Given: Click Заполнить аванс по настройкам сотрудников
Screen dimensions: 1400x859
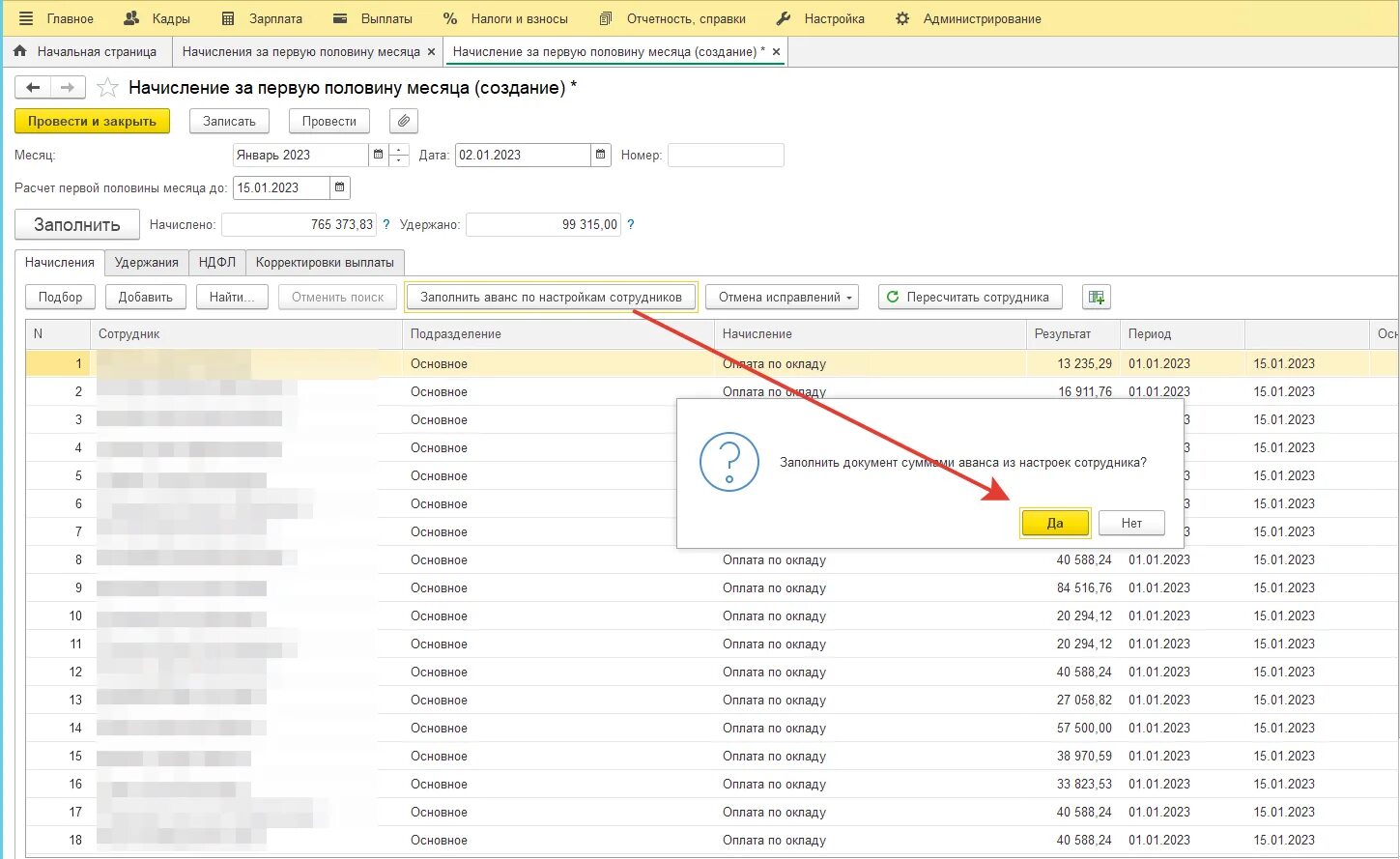Looking at the screenshot, I should (552, 297).
